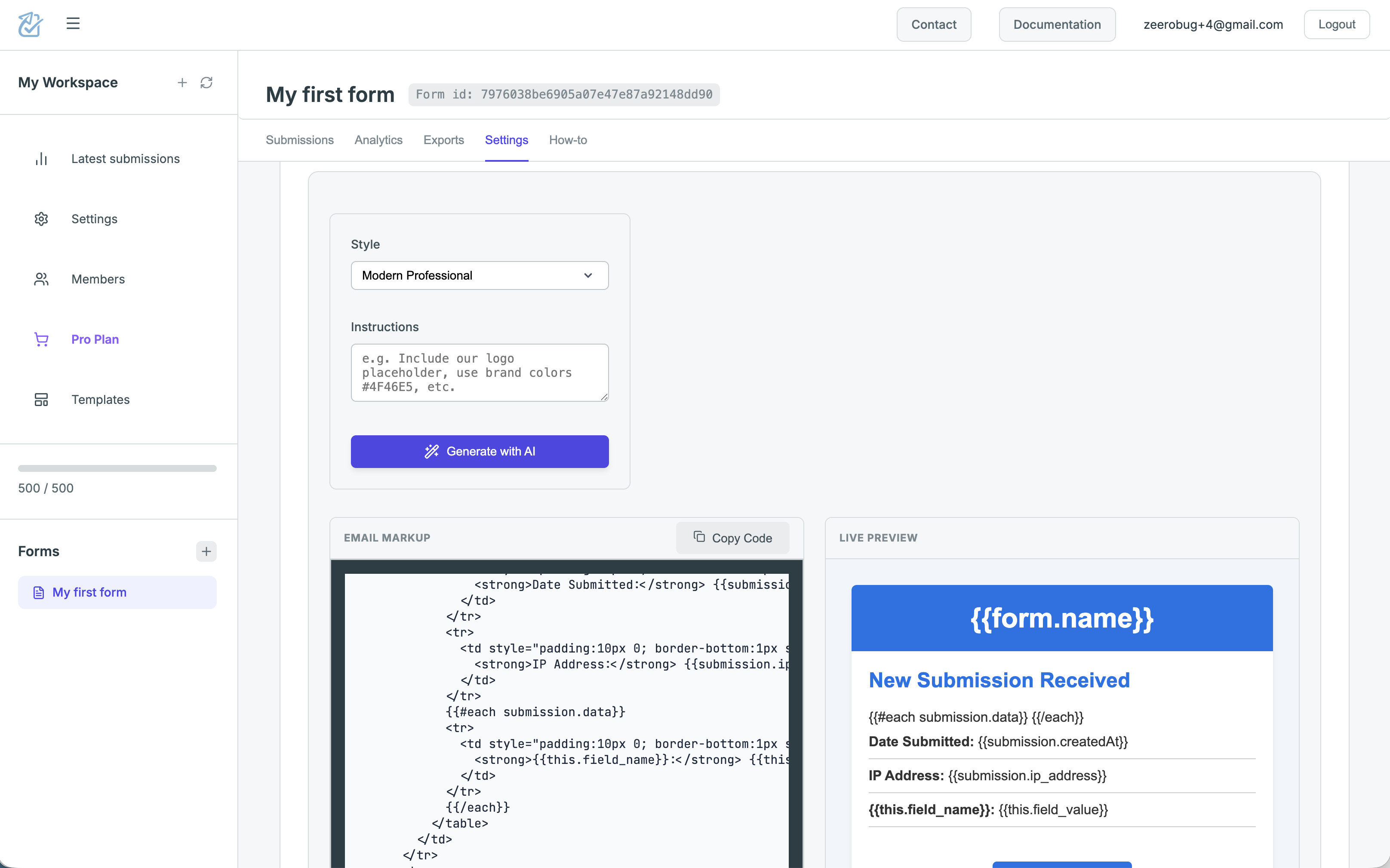The height and width of the screenshot is (868, 1390).
Task: Open the How-to tab
Action: [x=568, y=141]
